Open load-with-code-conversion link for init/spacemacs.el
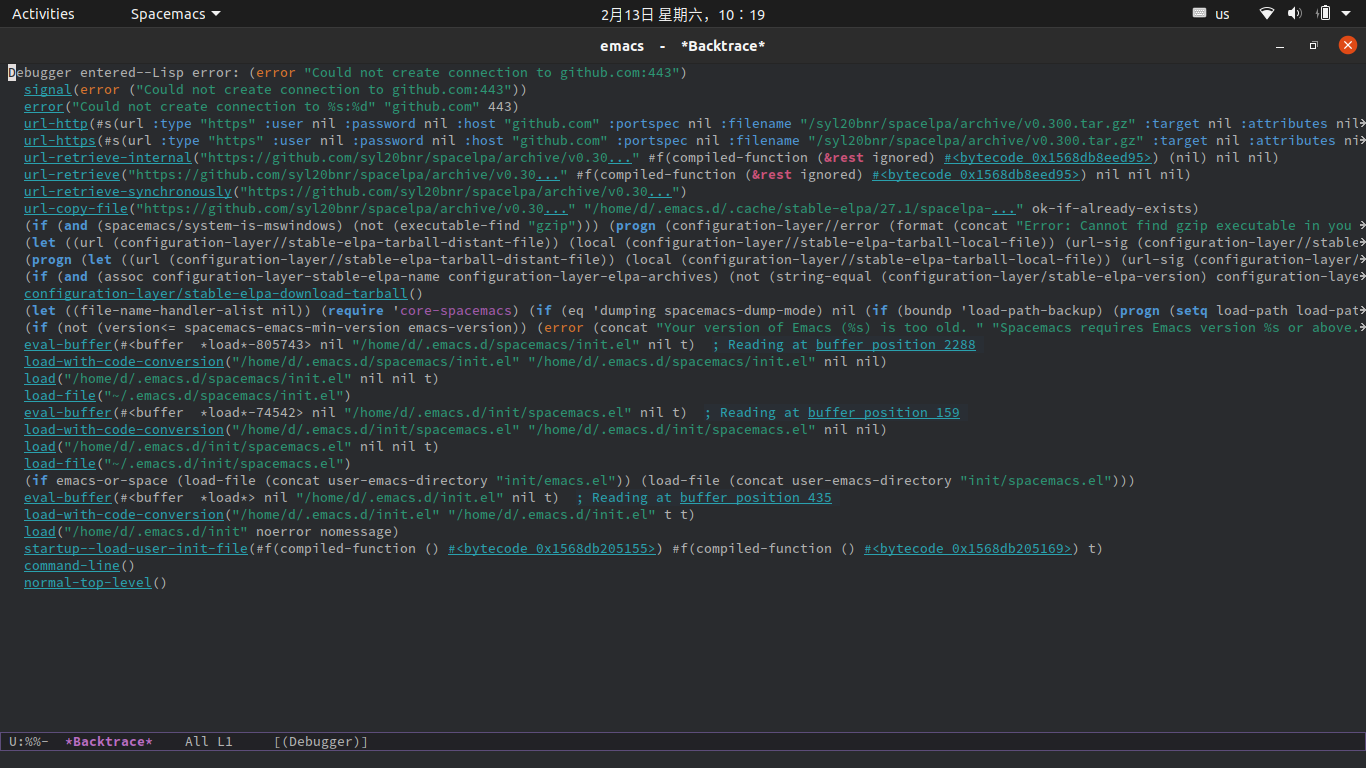The image size is (1366, 768). [124, 429]
